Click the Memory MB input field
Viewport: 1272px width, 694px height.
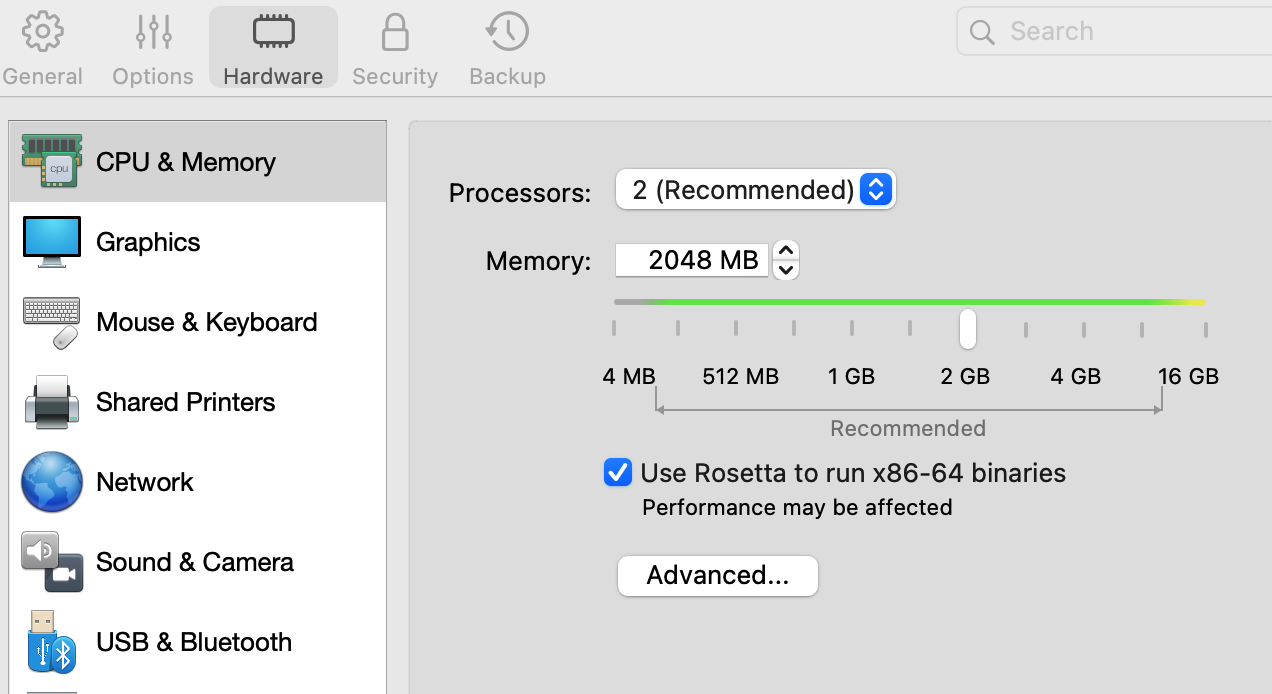(x=692, y=261)
